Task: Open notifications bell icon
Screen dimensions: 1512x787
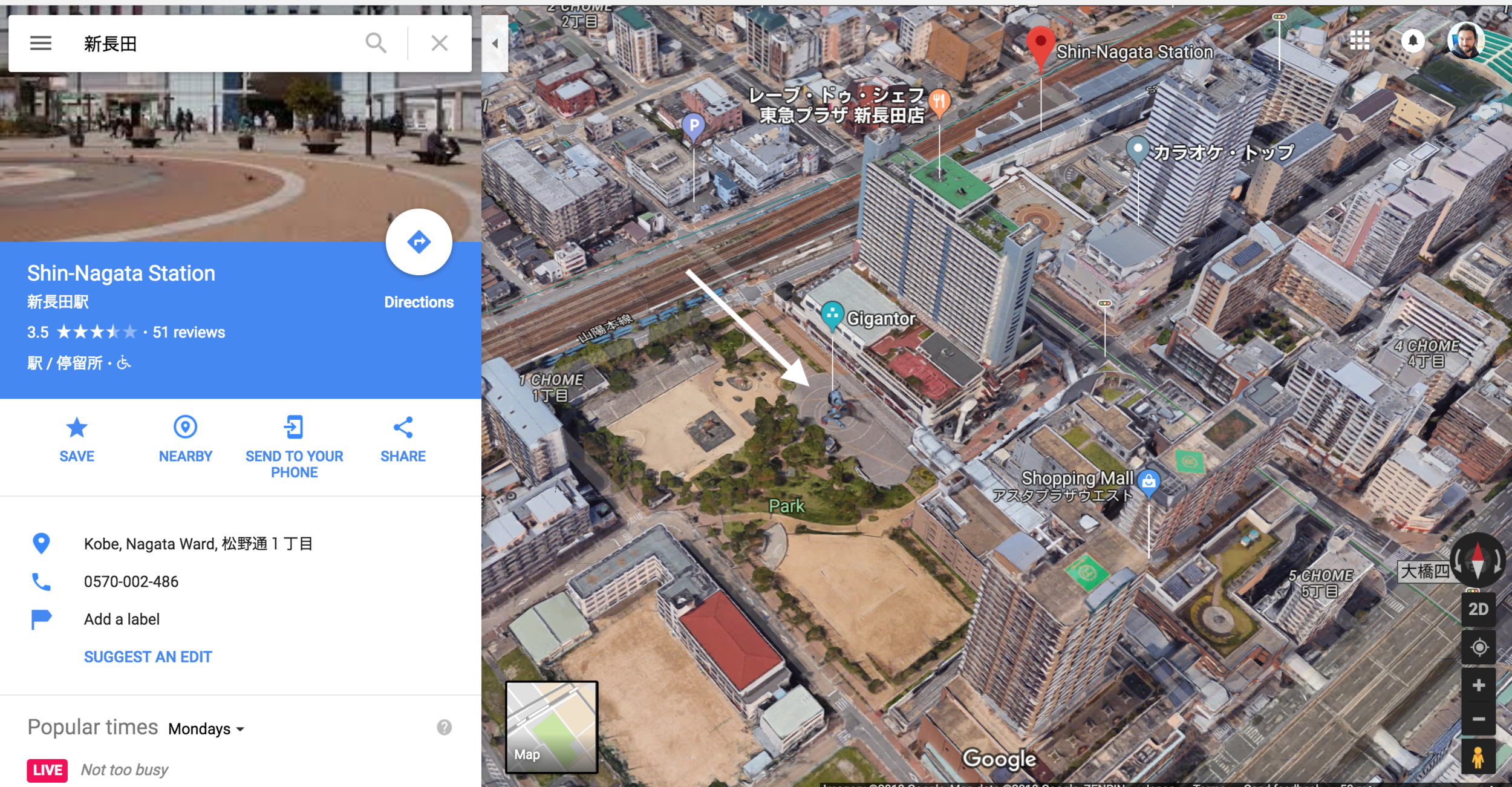Action: coord(1413,41)
